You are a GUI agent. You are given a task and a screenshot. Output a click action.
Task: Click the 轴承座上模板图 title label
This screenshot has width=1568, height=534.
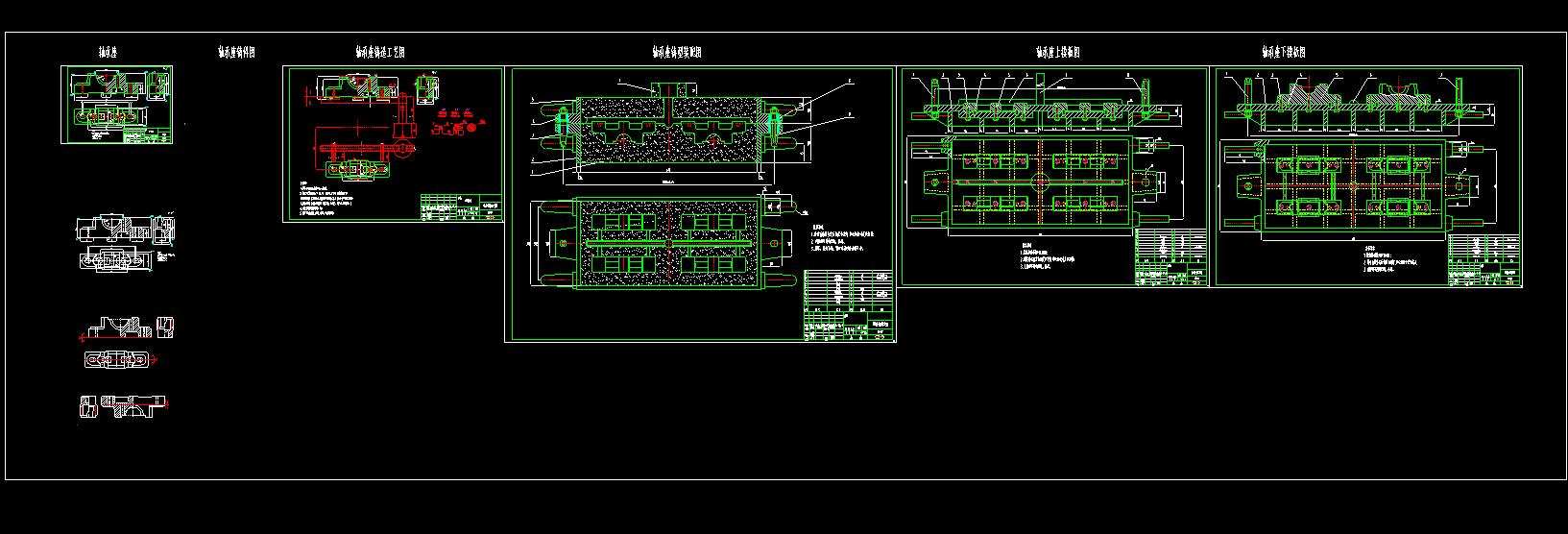[x=1058, y=53]
